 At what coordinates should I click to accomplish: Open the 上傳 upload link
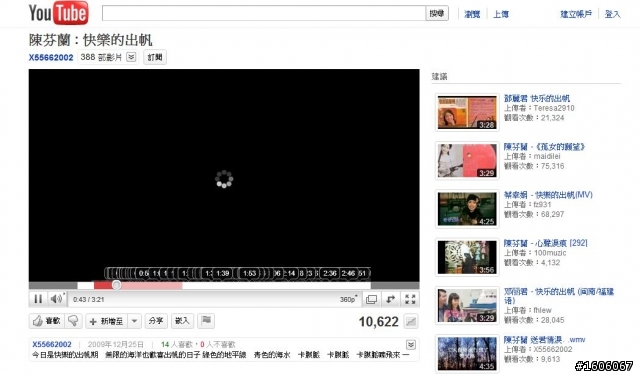[x=501, y=14]
